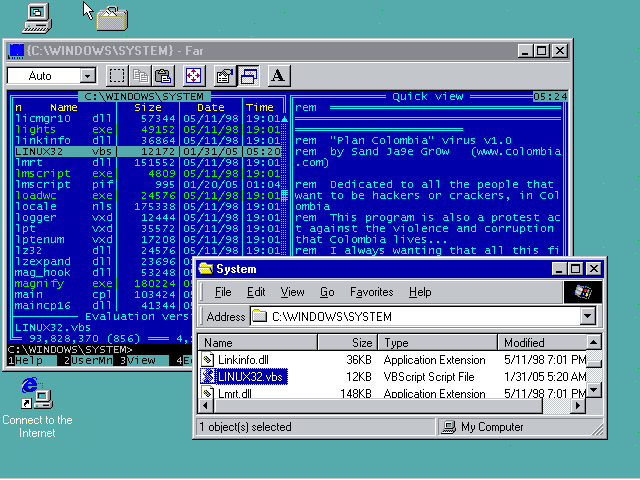Click My Computer icon in the status bar
This screenshot has height=480, width=640.
tap(449, 427)
